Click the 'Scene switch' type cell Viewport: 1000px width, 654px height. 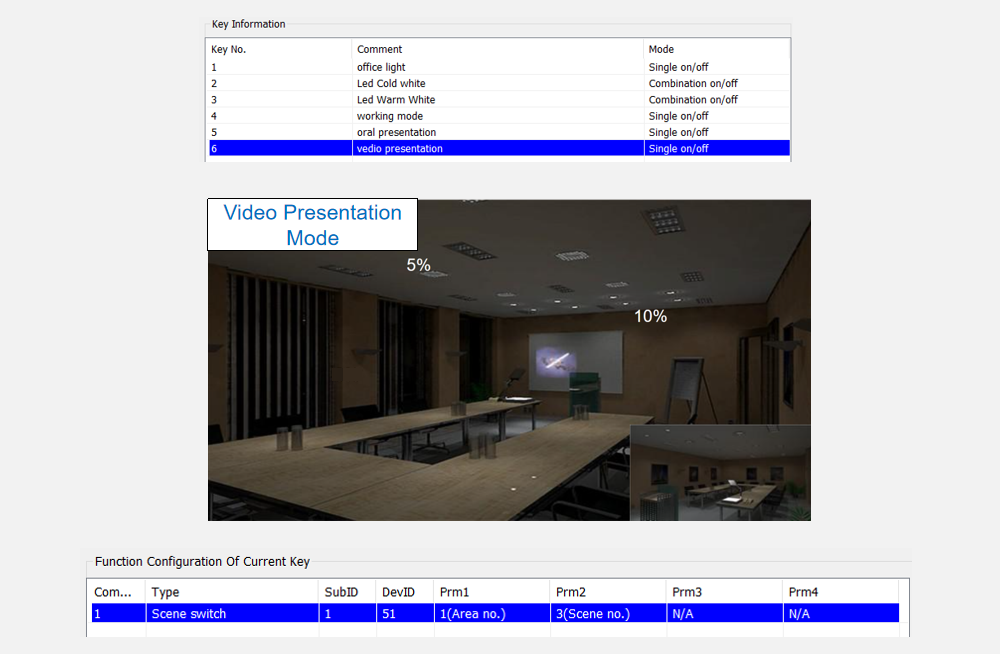(x=232, y=614)
